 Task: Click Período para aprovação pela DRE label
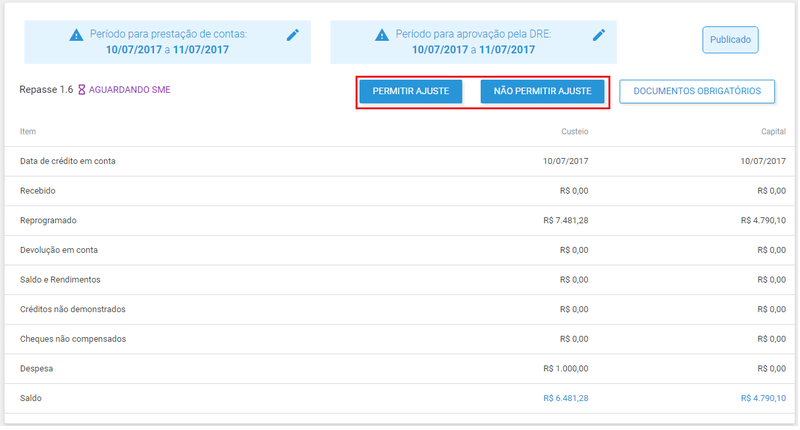pos(473,34)
